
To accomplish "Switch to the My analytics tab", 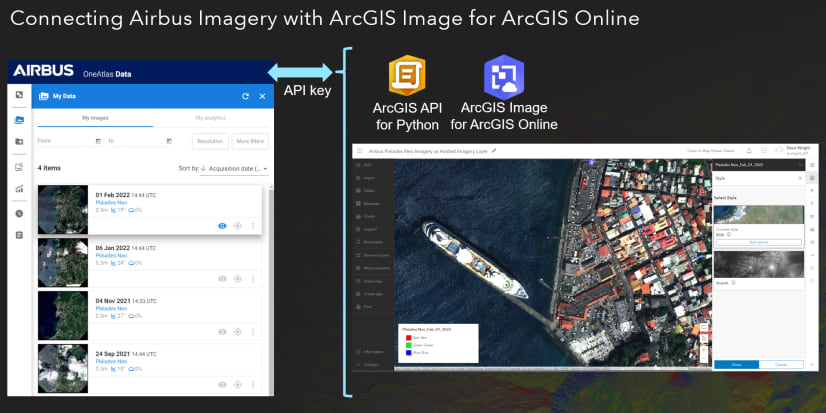I will (x=211, y=118).
